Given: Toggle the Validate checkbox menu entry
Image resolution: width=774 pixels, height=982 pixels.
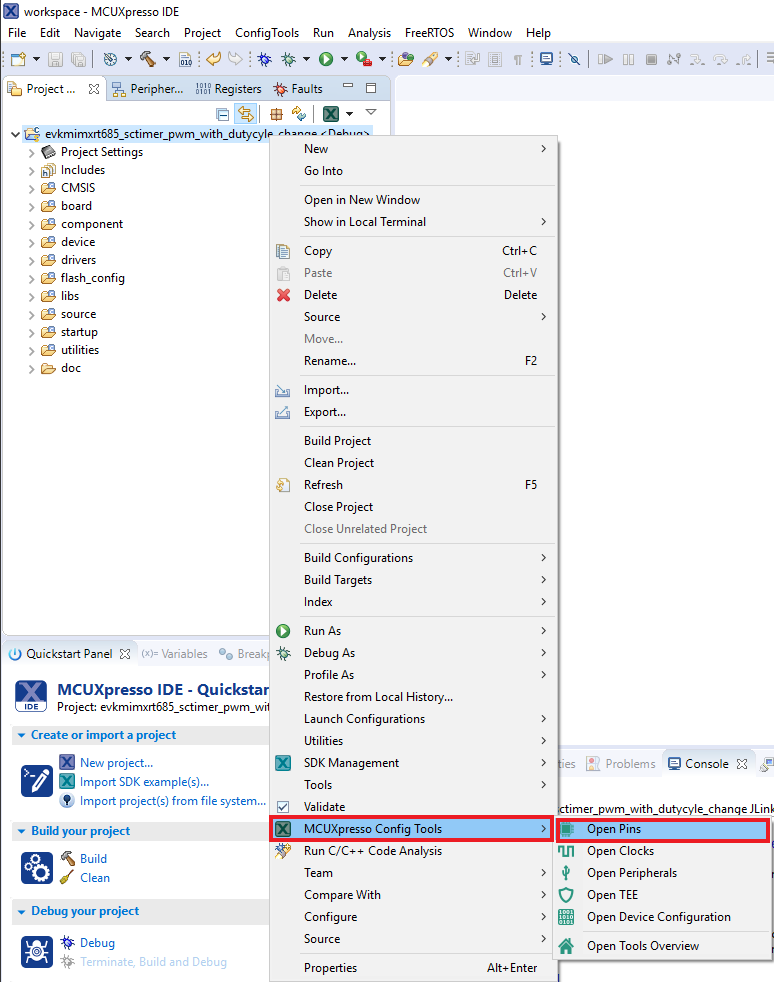Looking at the screenshot, I should tap(283, 807).
